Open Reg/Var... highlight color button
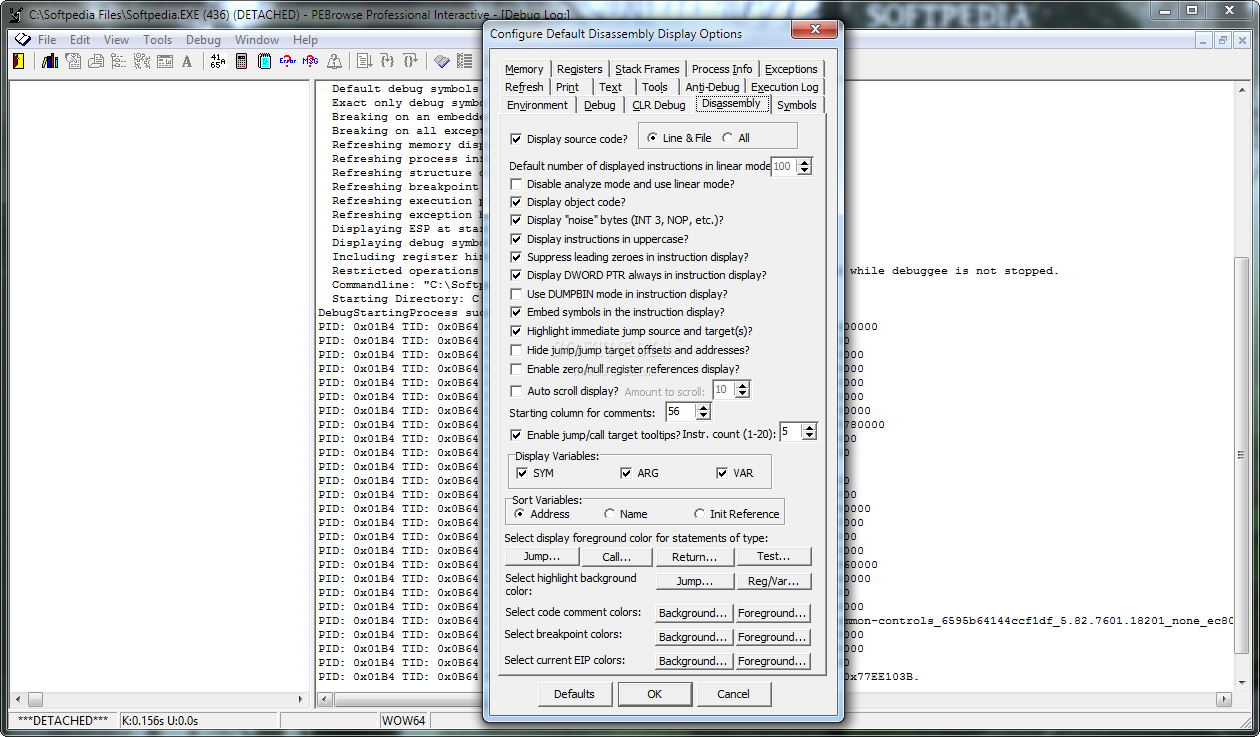Screen dimensions: 1260x737 pyautogui.click(x=773, y=581)
